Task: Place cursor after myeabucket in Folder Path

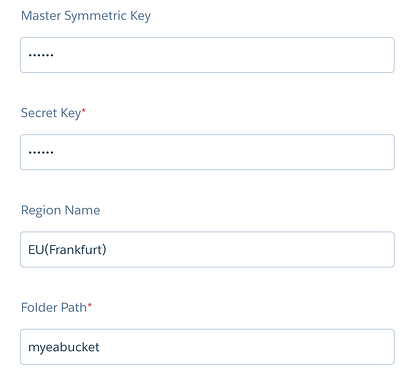Action: pyautogui.click(x=100, y=347)
